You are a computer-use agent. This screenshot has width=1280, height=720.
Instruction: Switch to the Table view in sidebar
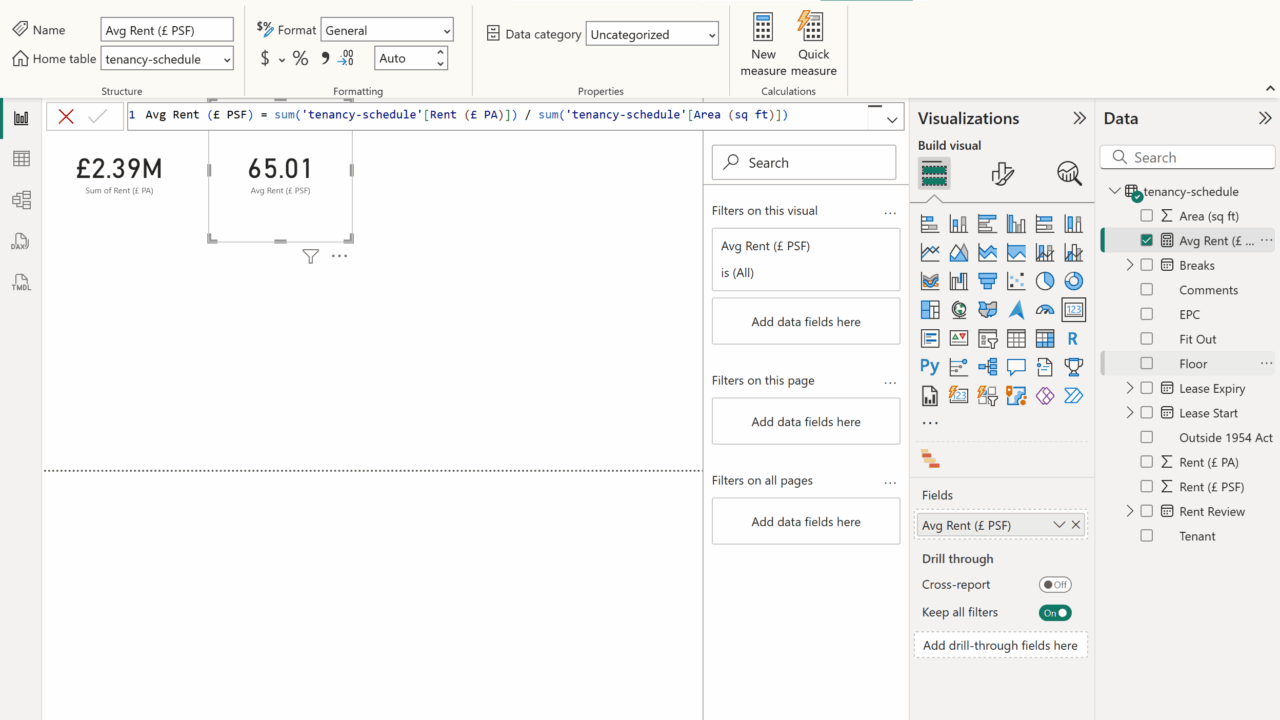tap(21, 159)
